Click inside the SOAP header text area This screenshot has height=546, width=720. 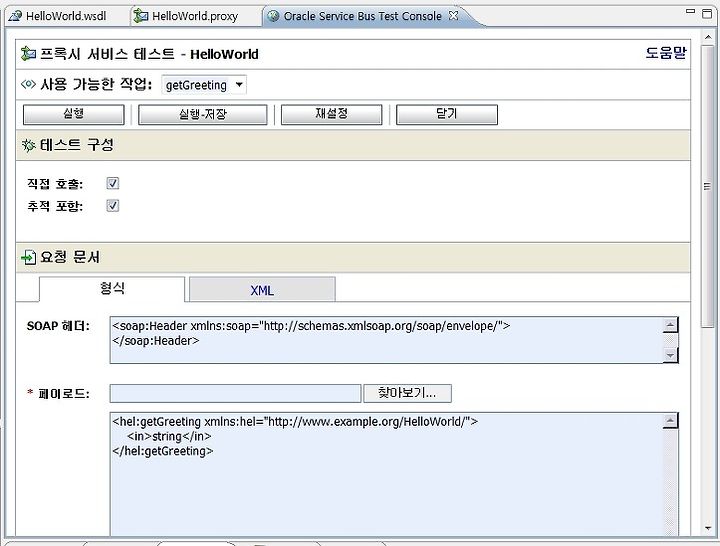pyautogui.click(x=387, y=340)
